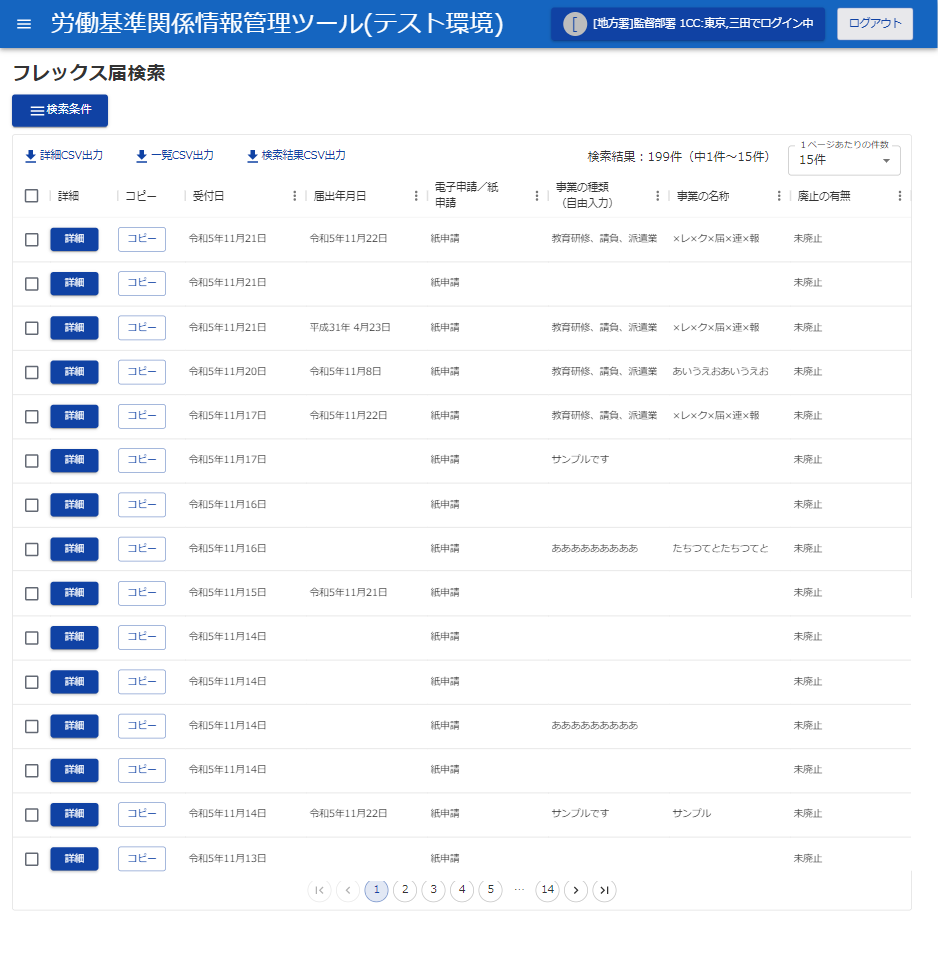Download the 検索結果CSV出力 file
This screenshot has height=963, width=938.
(296, 156)
